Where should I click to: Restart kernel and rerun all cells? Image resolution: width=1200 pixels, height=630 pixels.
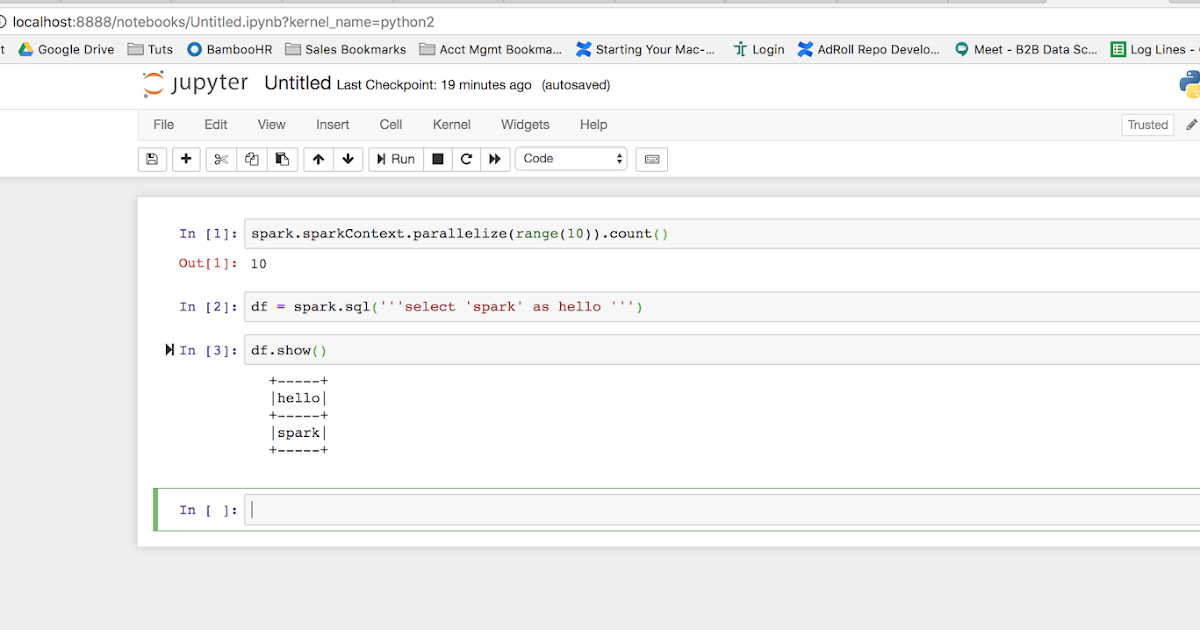[495, 159]
